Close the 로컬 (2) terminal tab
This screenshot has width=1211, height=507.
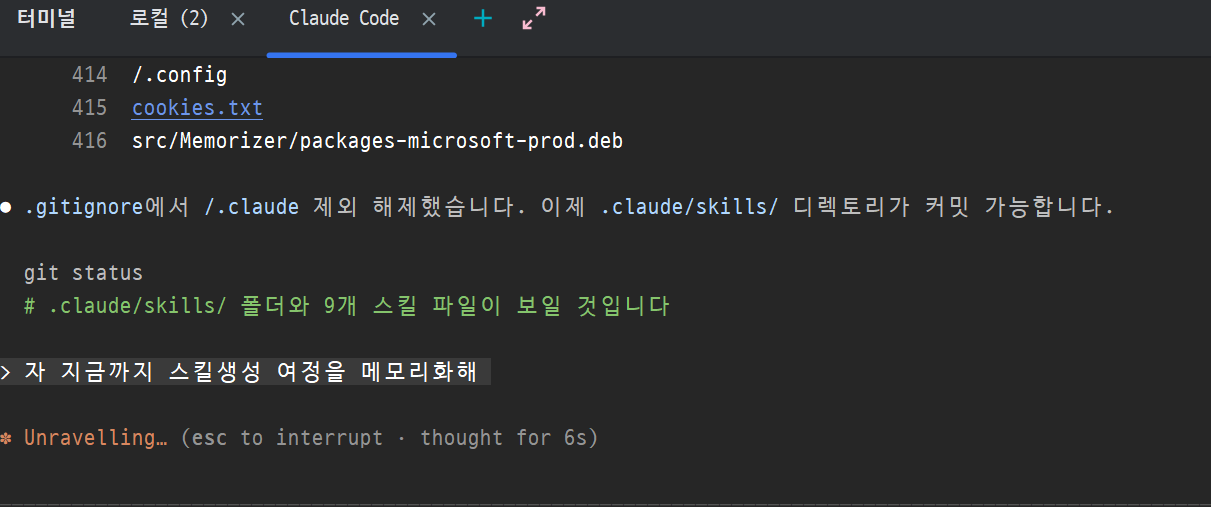238,19
